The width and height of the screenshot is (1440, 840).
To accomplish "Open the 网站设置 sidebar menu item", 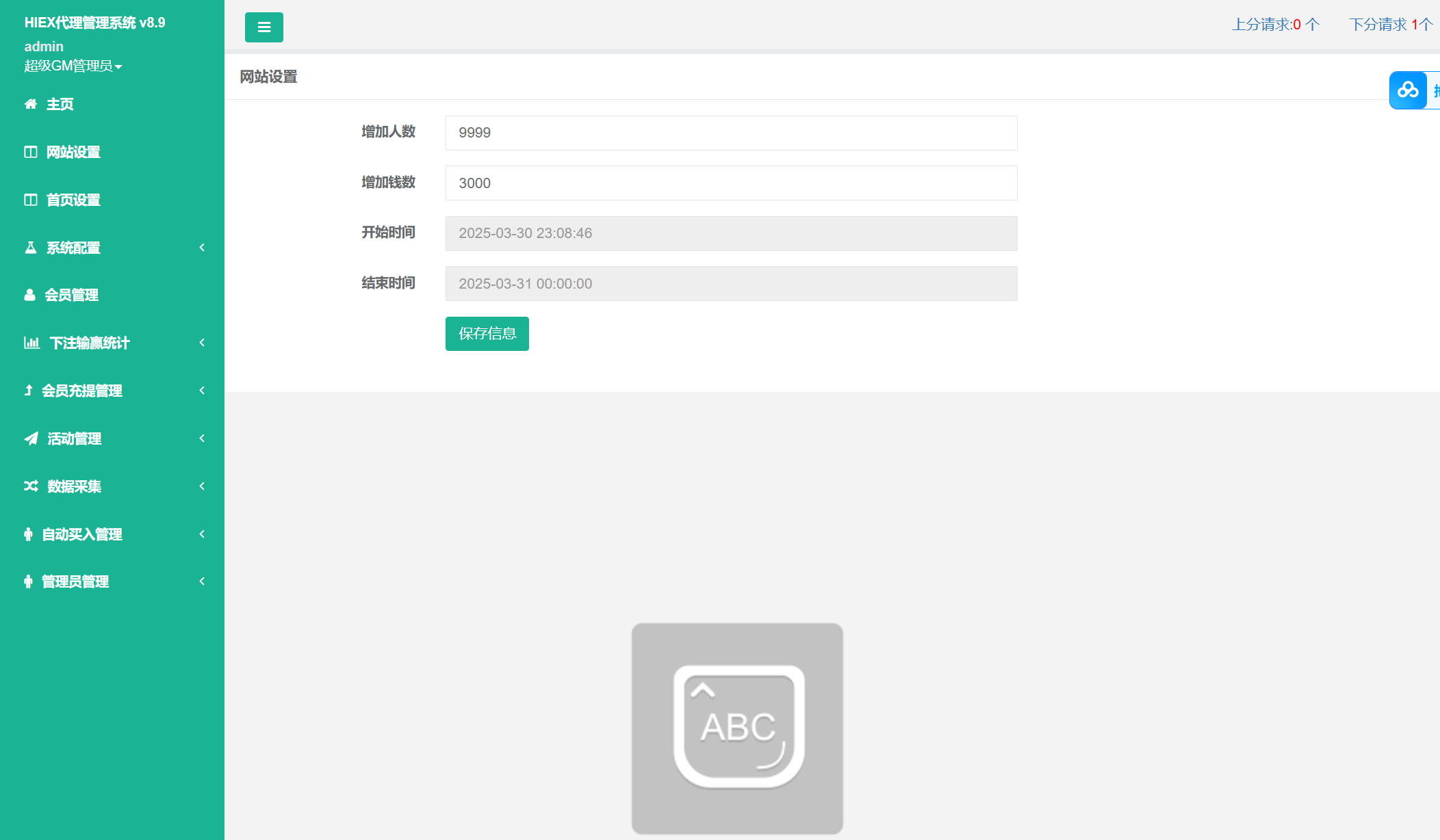I will point(73,152).
